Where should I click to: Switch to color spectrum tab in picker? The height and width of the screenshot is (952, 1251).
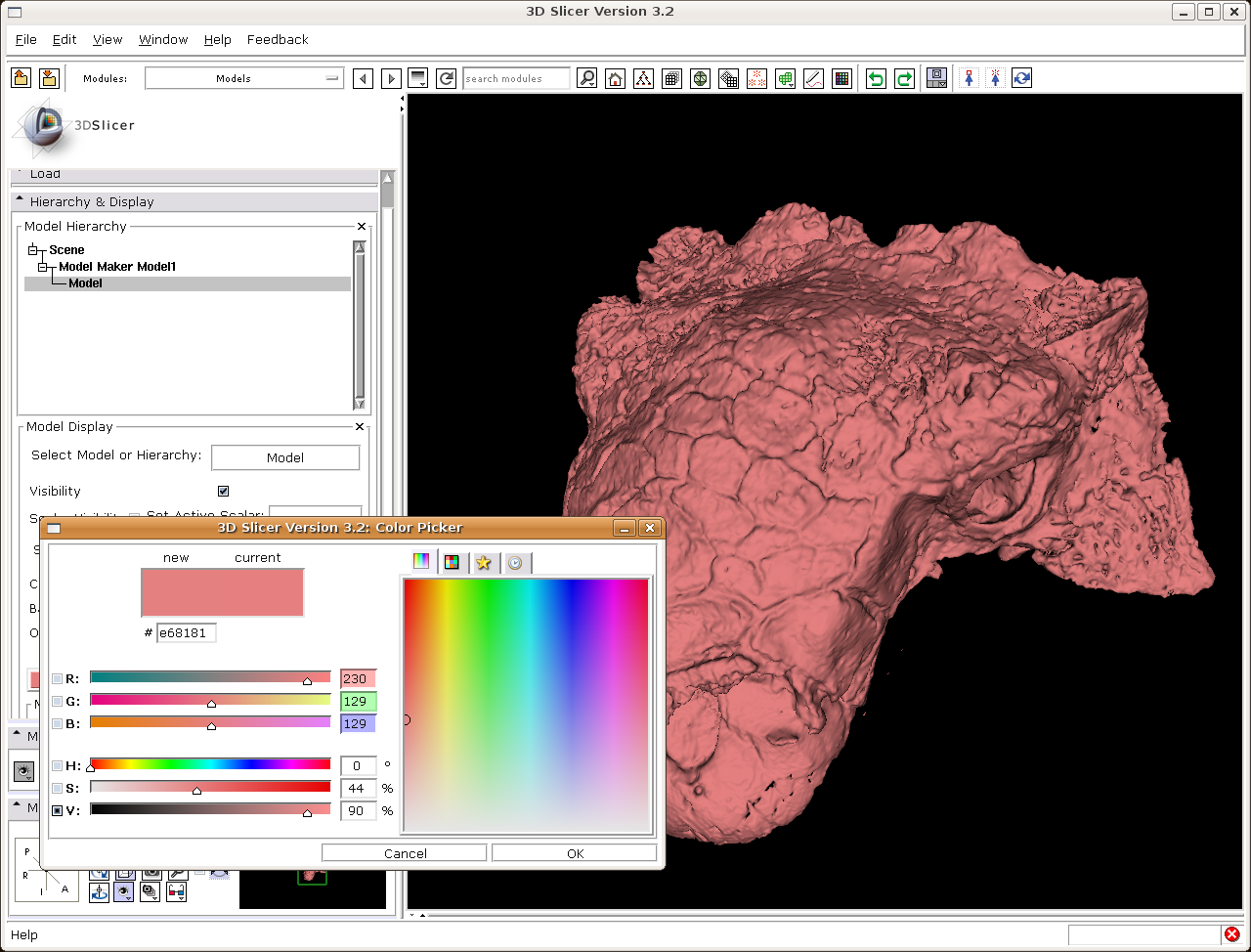click(x=420, y=561)
